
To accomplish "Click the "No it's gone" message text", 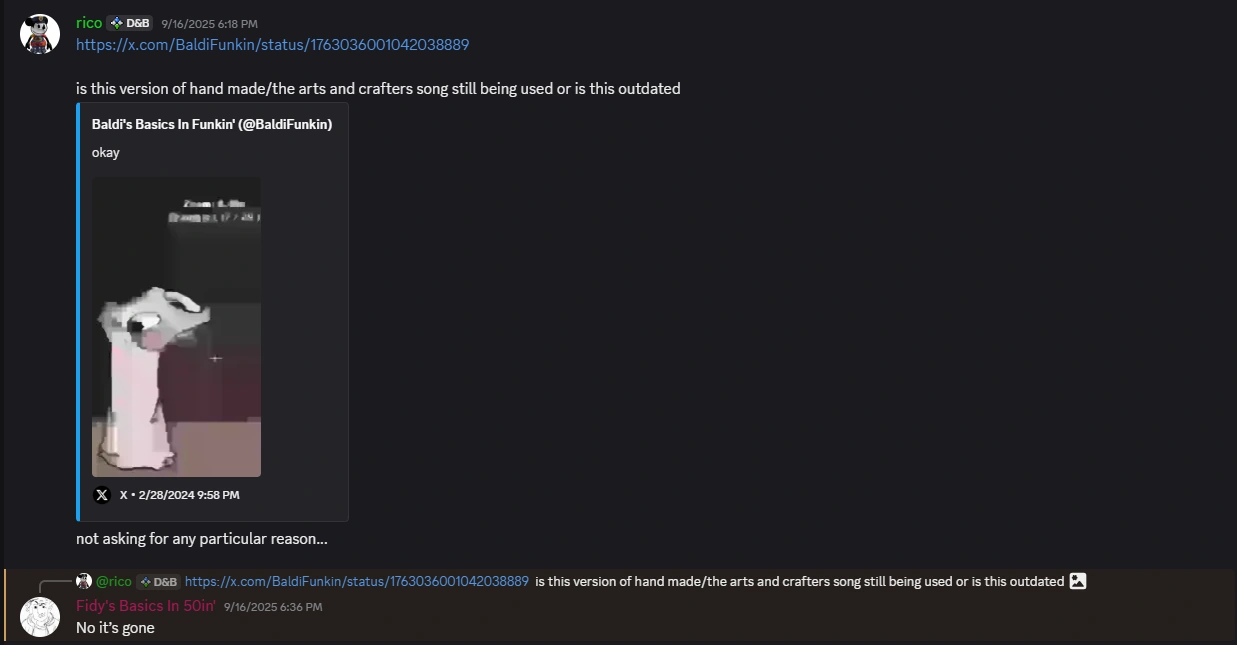I will [x=115, y=628].
